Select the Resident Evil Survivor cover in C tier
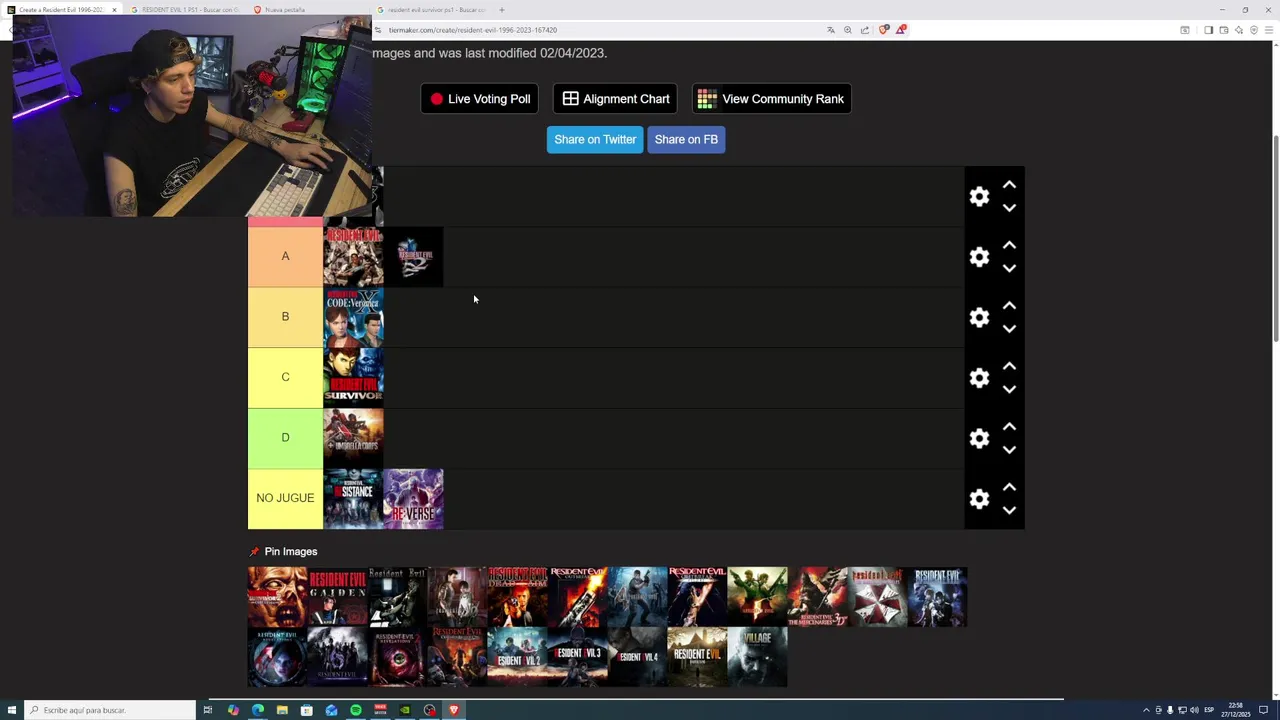Image resolution: width=1280 pixels, height=720 pixels. (x=353, y=378)
